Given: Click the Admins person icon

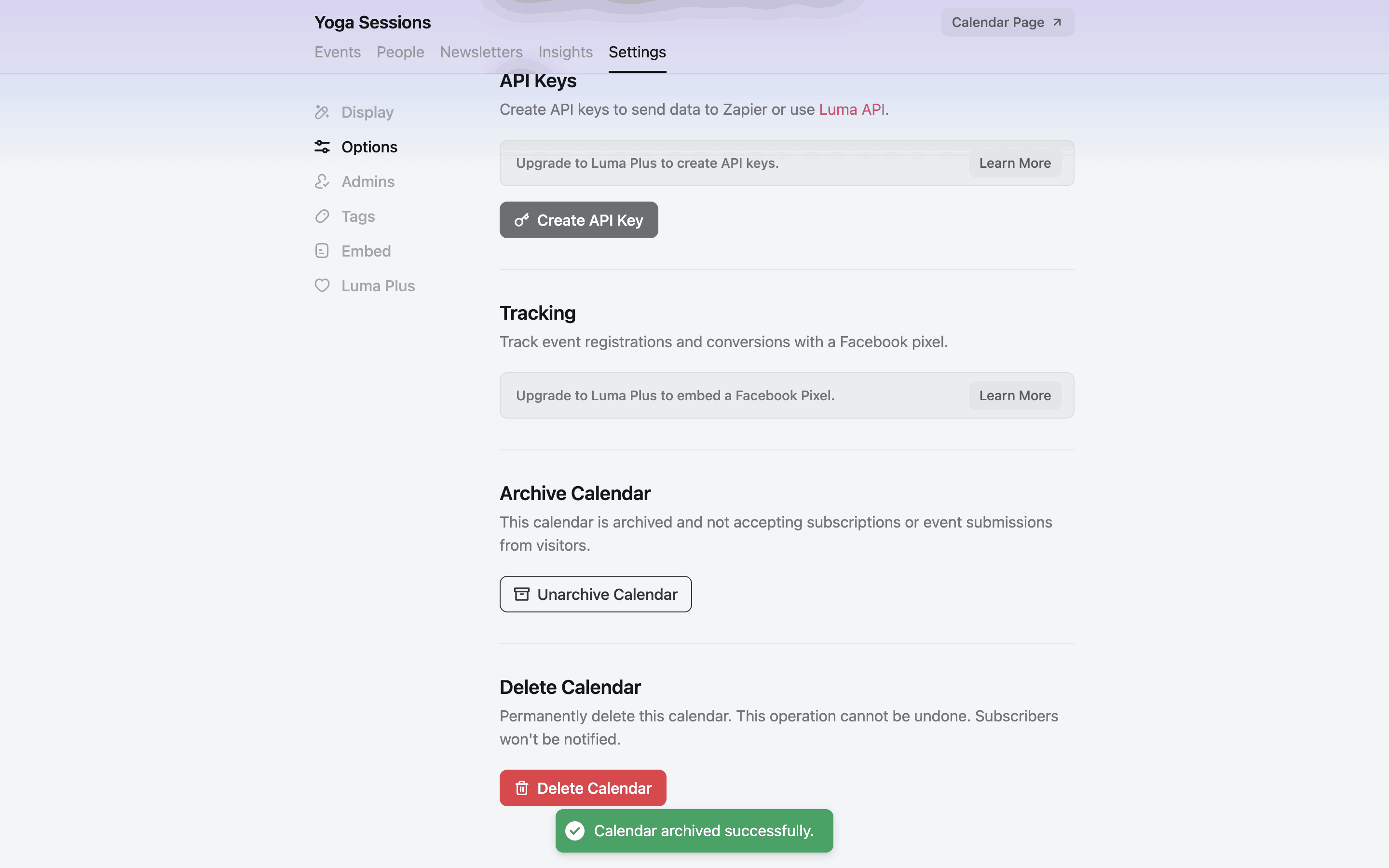Looking at the screenshot, I should [322, 181].
